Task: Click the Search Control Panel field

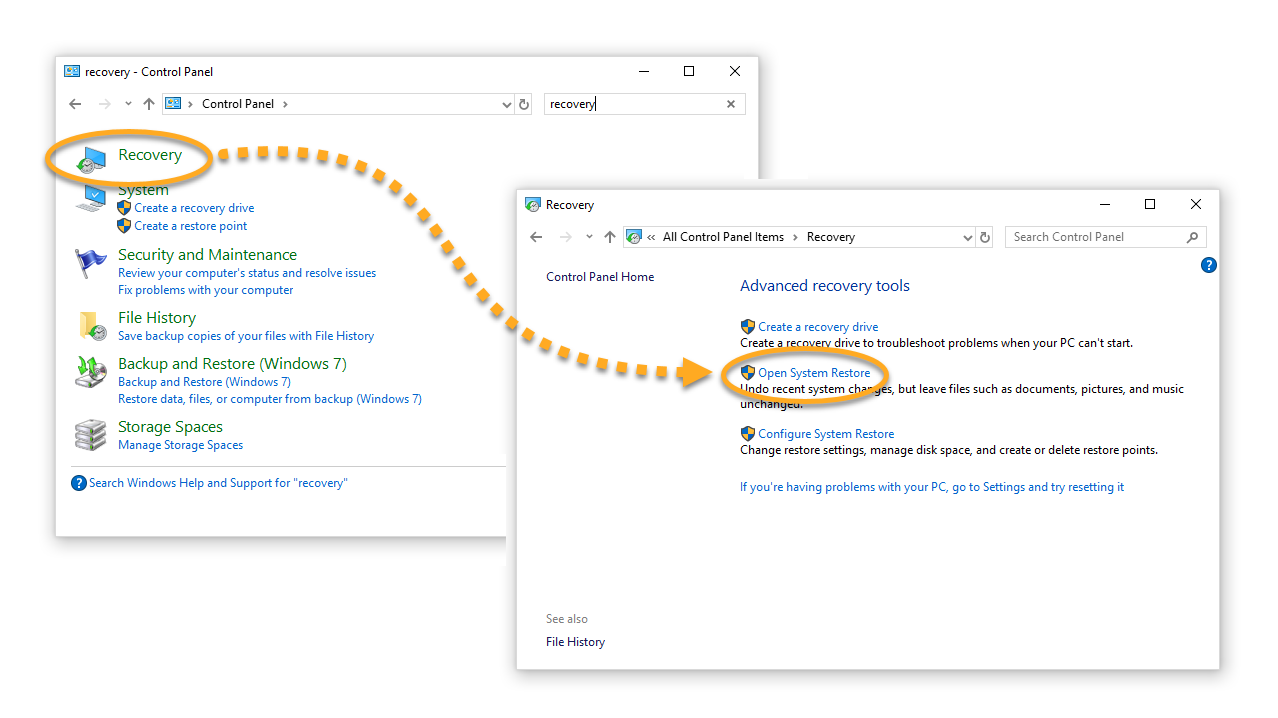Action: click(x=1095, y=237)
